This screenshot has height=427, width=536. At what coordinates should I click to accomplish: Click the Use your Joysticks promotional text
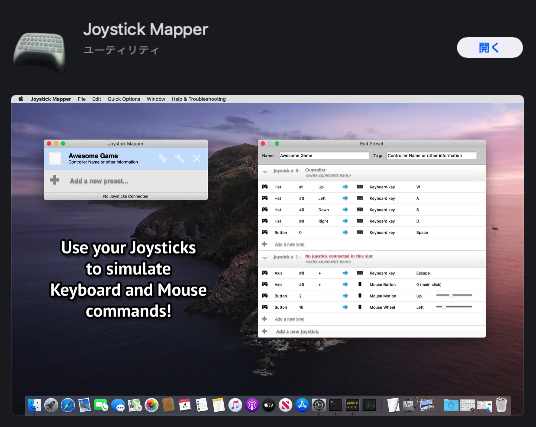pos(128,279)
